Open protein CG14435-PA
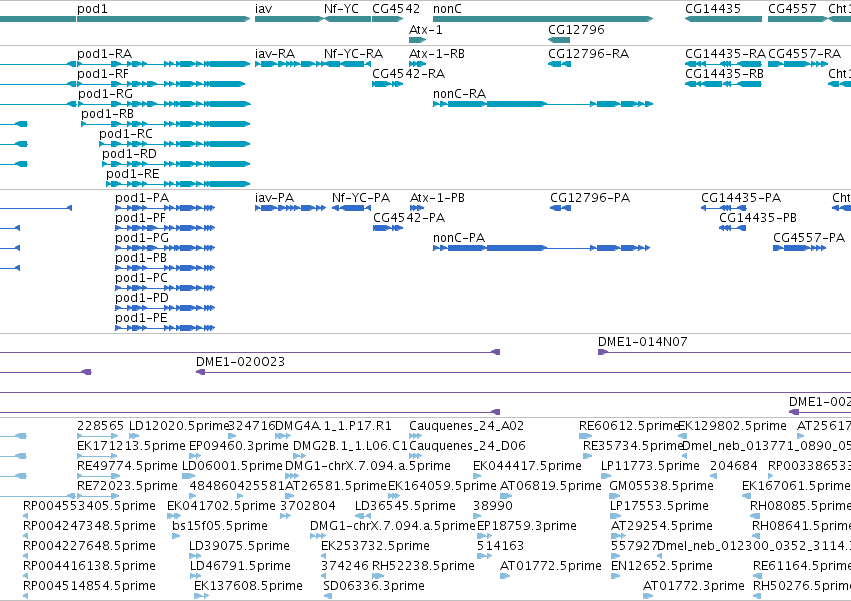Image resolution: width=851 pixels, height=601 pixels. 741,198
